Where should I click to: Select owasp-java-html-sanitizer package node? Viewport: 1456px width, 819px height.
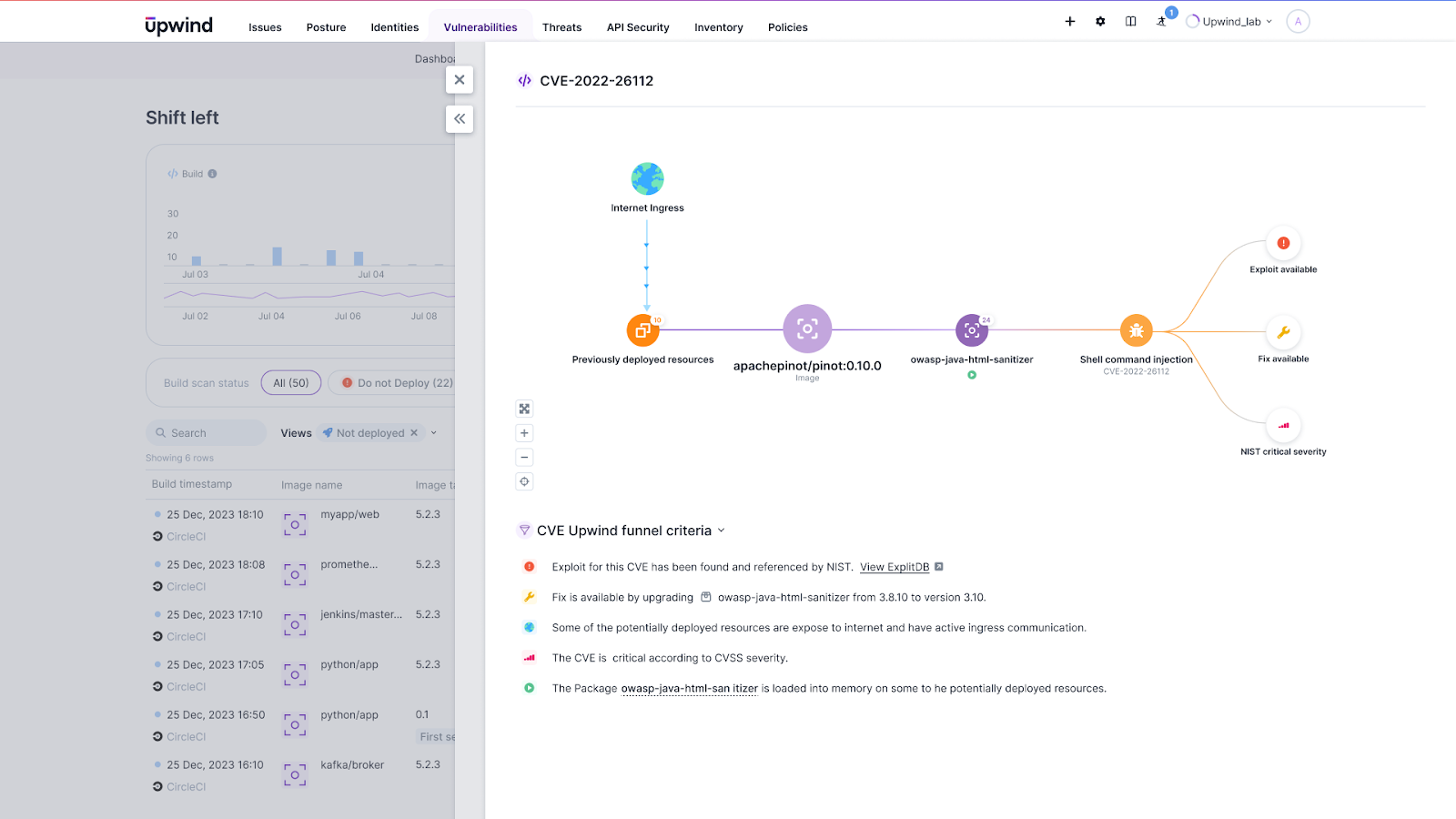coord(972,330)
